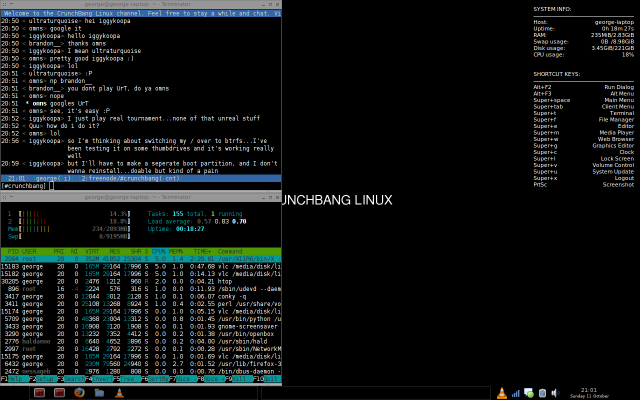Sort htop by the Command column header
640x400 pixels.
(230, 251)
